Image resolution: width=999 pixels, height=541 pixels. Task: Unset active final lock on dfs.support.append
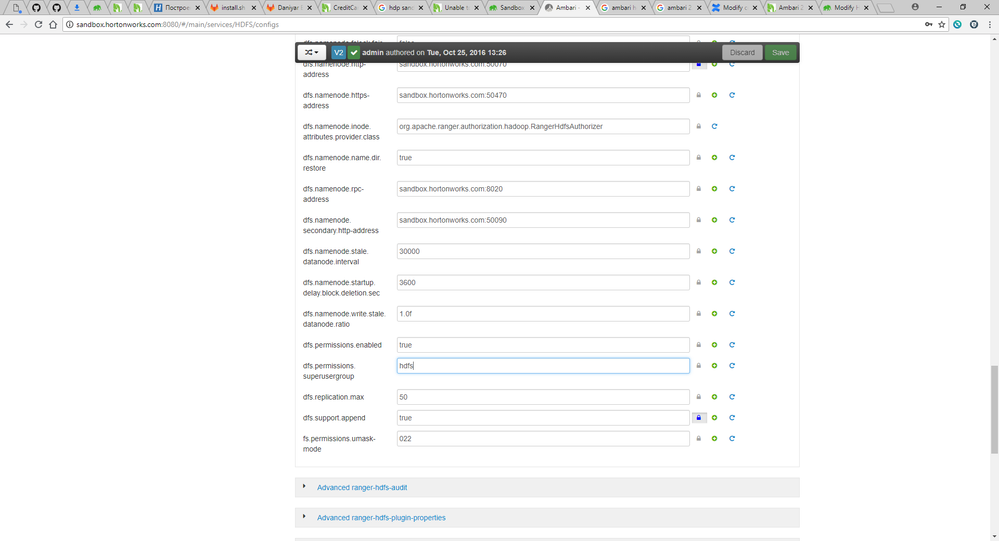click(x=699, y=418)
